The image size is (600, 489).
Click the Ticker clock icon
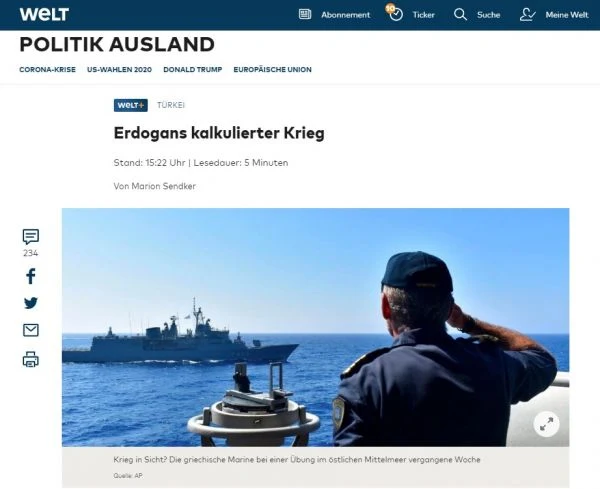pyautogui.click(x=395, y=13)
